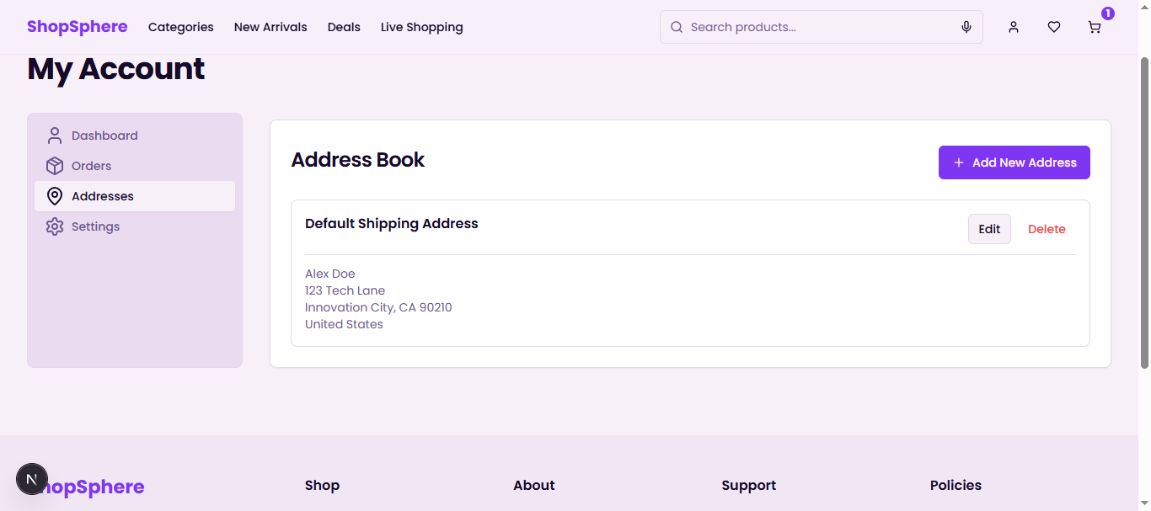Viewport: 1151px width, 511px height.
Task: Open the Categories menu
Action: tap(181, 27)
